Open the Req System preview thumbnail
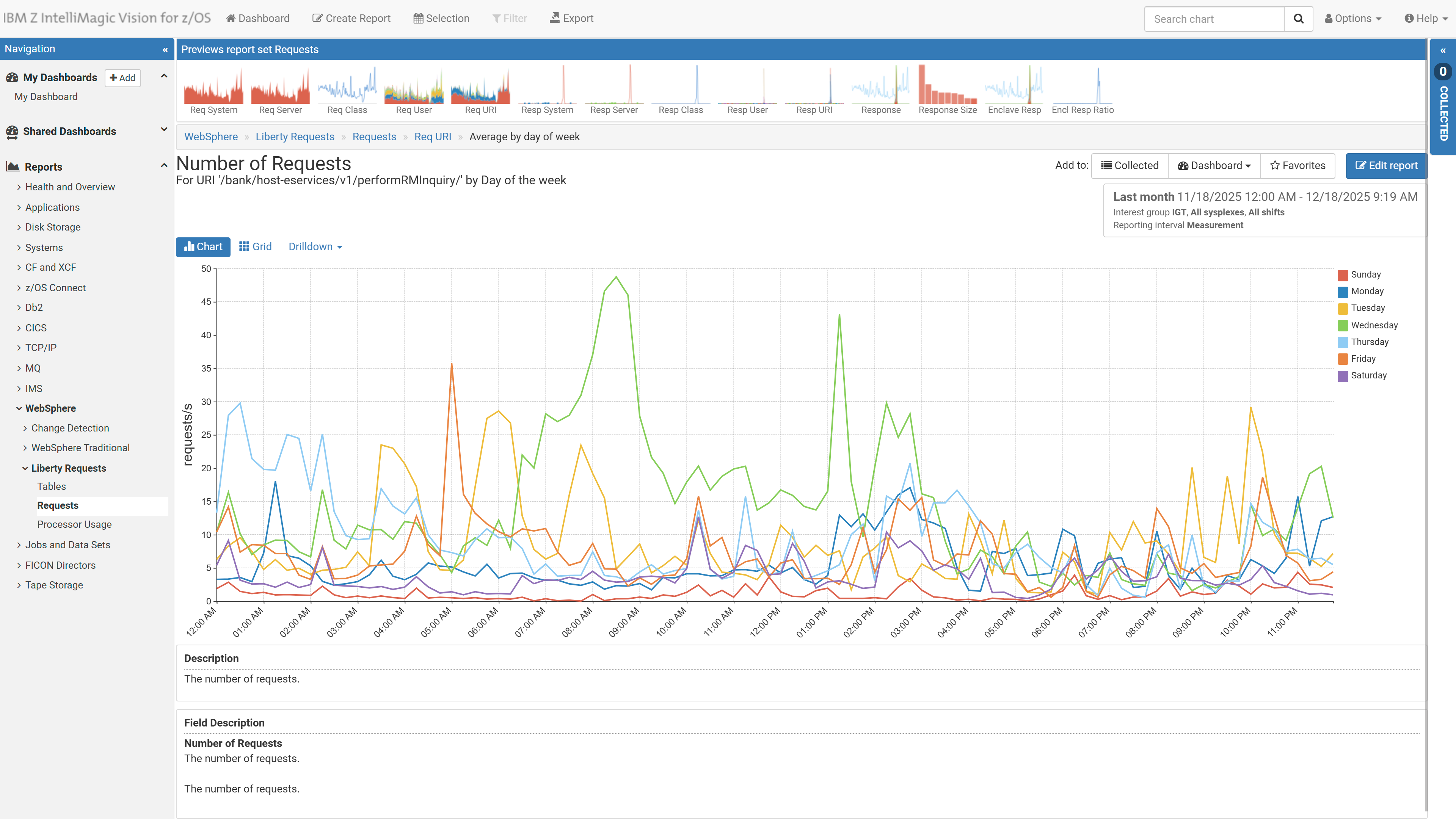 point(213,91)
